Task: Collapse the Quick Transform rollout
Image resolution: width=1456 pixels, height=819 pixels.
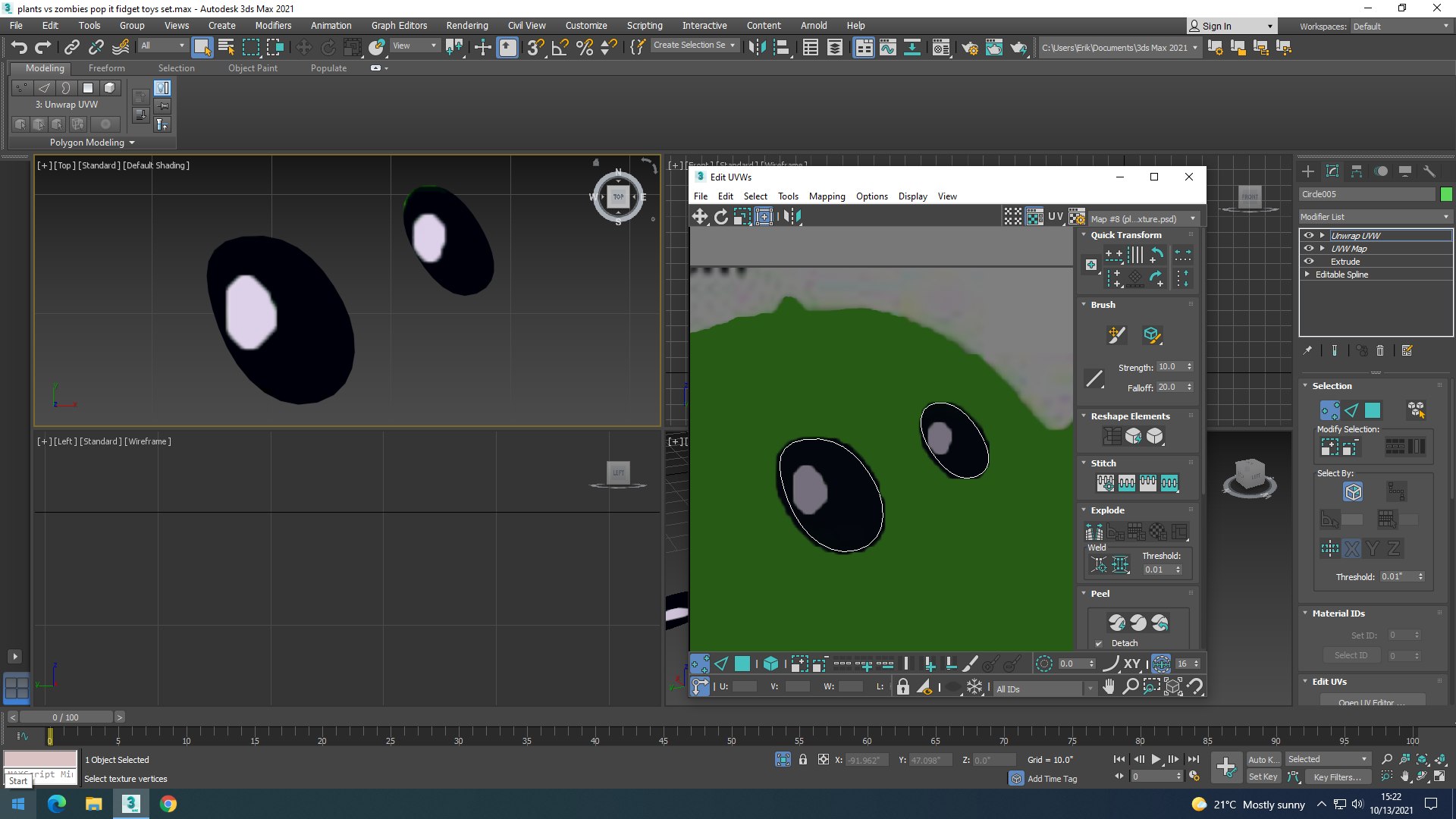Action: (1084, 235)
